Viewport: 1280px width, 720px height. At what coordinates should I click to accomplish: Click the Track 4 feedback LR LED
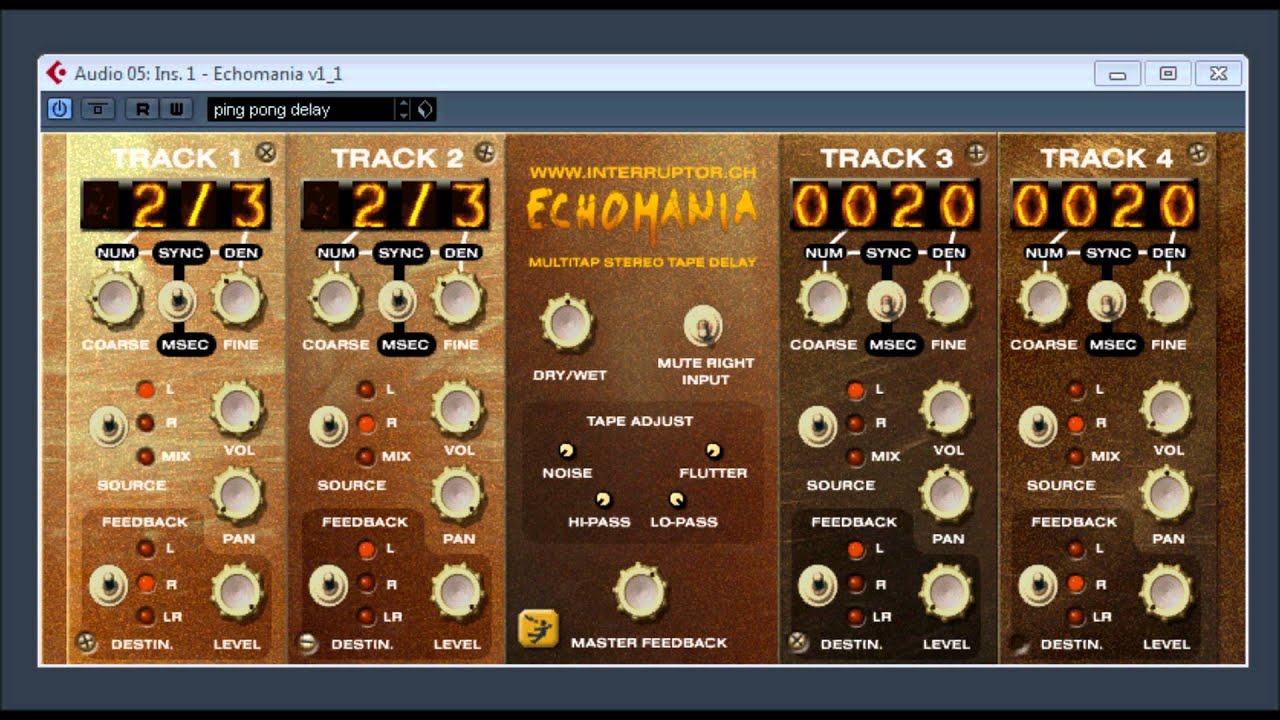(1075, 616)
